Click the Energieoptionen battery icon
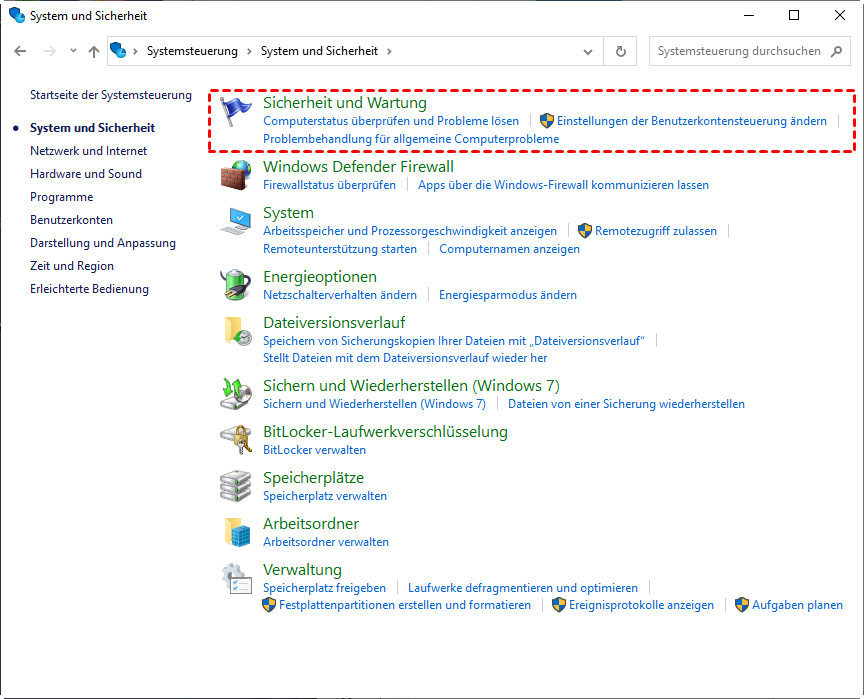This screenshot has width=864, height=699. pos(236,285)
